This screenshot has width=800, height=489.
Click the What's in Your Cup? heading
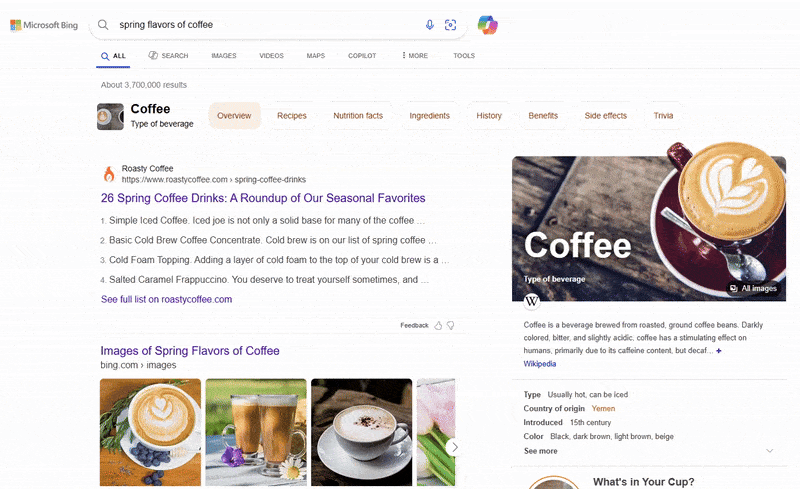643,482
